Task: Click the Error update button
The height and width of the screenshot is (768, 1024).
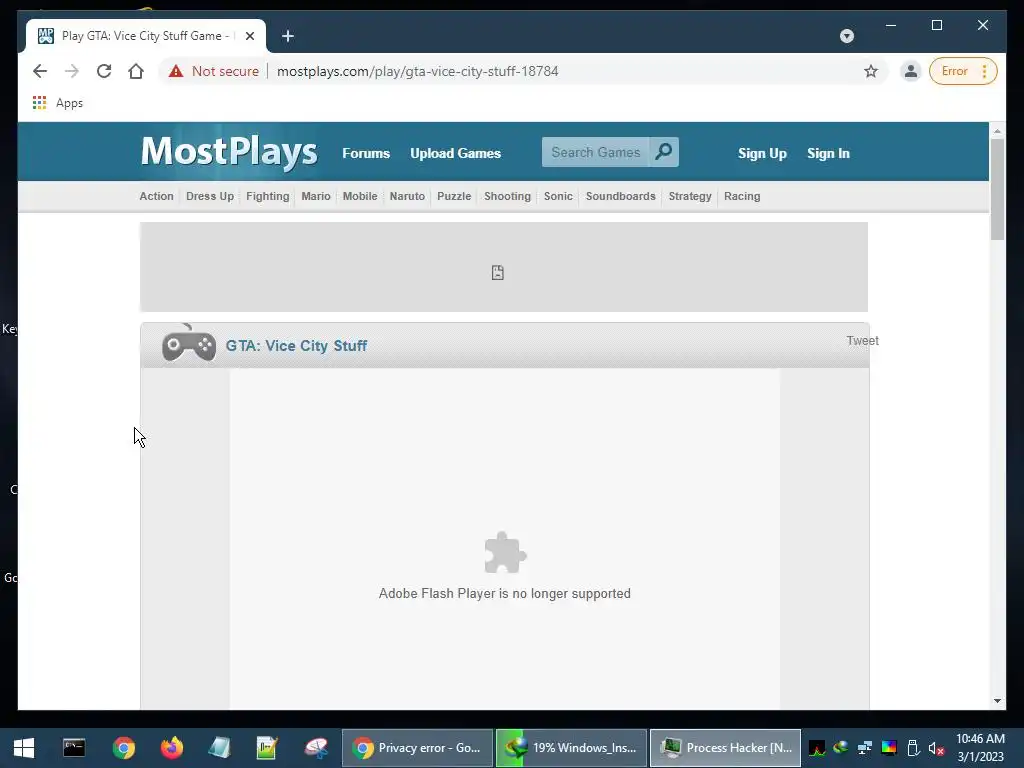Action: (963, 71)
